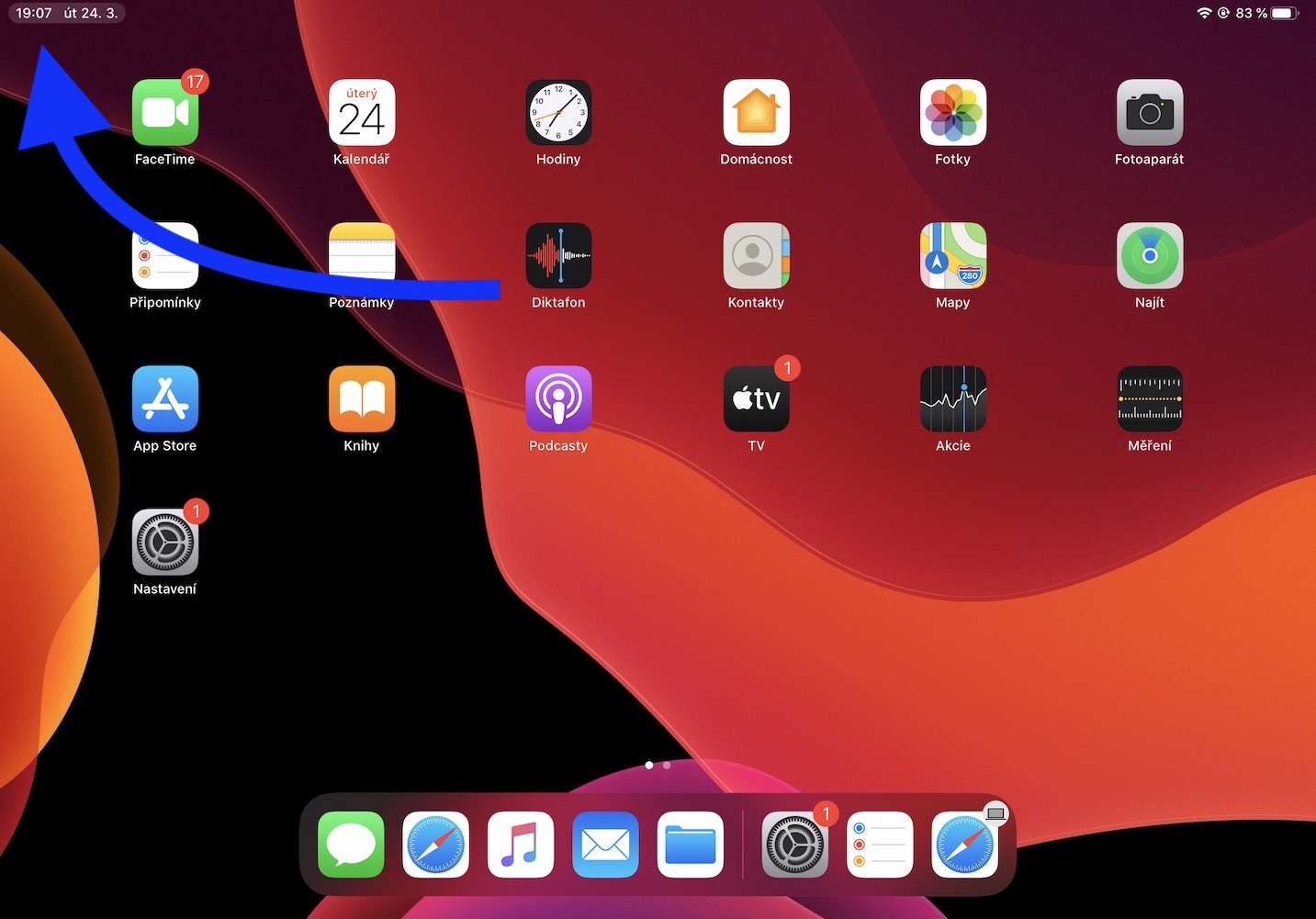Open Reminders in the dock's recent apps
Image resolution: width=1316 pixels, height=919 pixels.
tap(880, 845)
